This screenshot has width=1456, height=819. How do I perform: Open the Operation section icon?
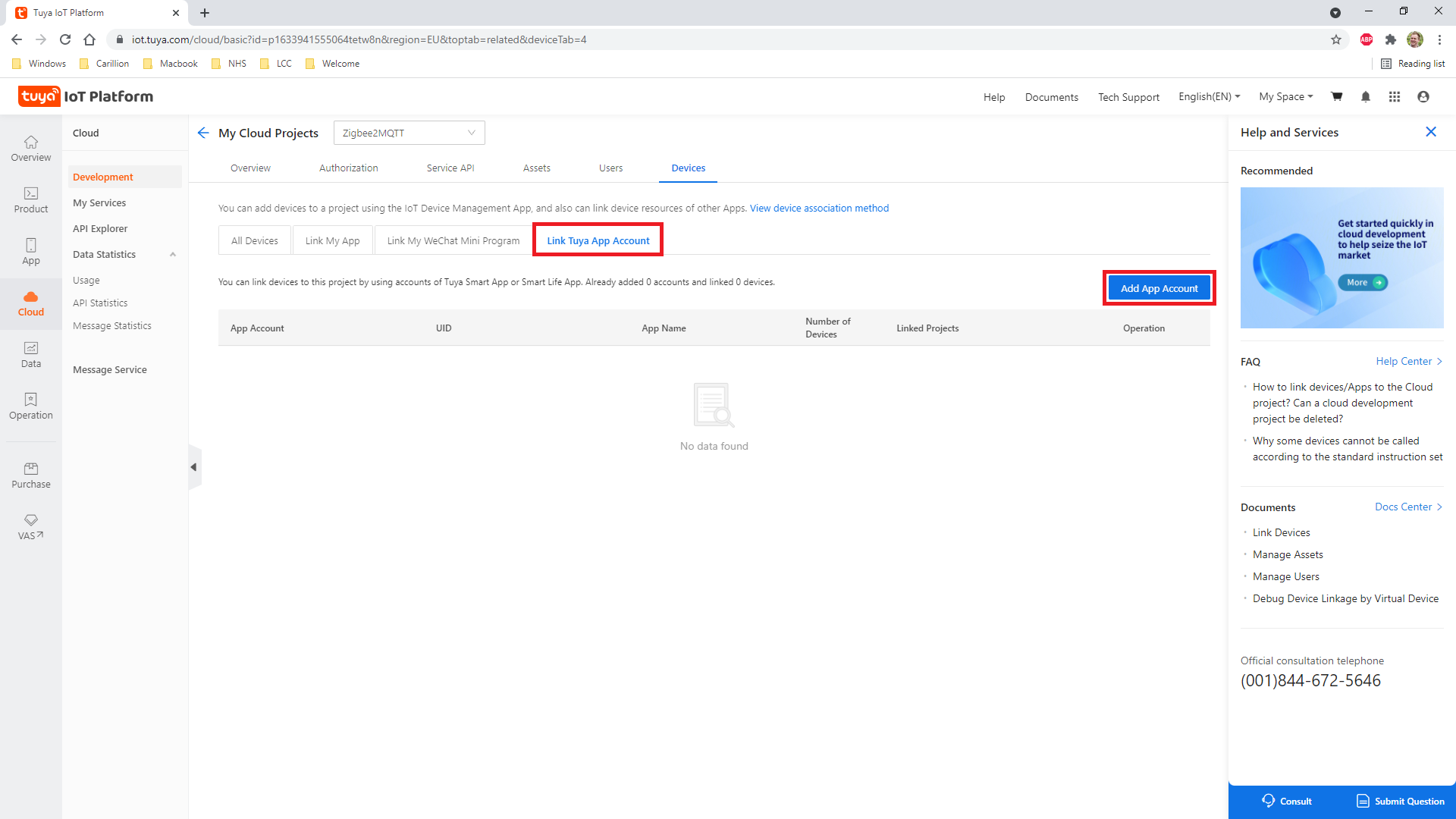31,406
